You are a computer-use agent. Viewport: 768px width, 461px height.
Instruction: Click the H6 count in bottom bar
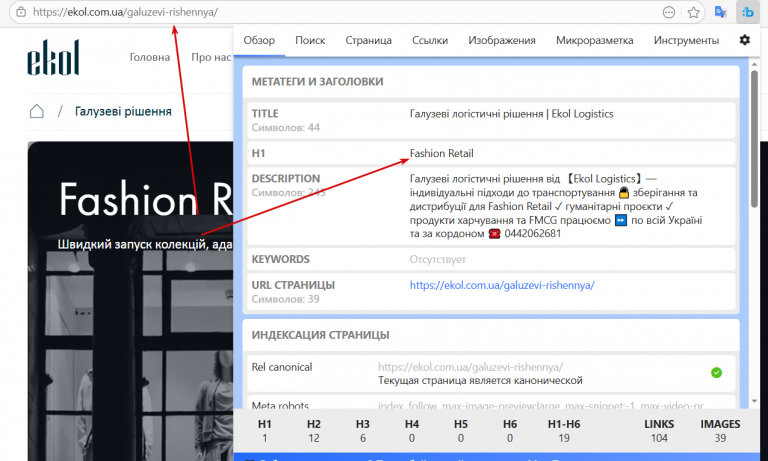click(x=509, y=431)
